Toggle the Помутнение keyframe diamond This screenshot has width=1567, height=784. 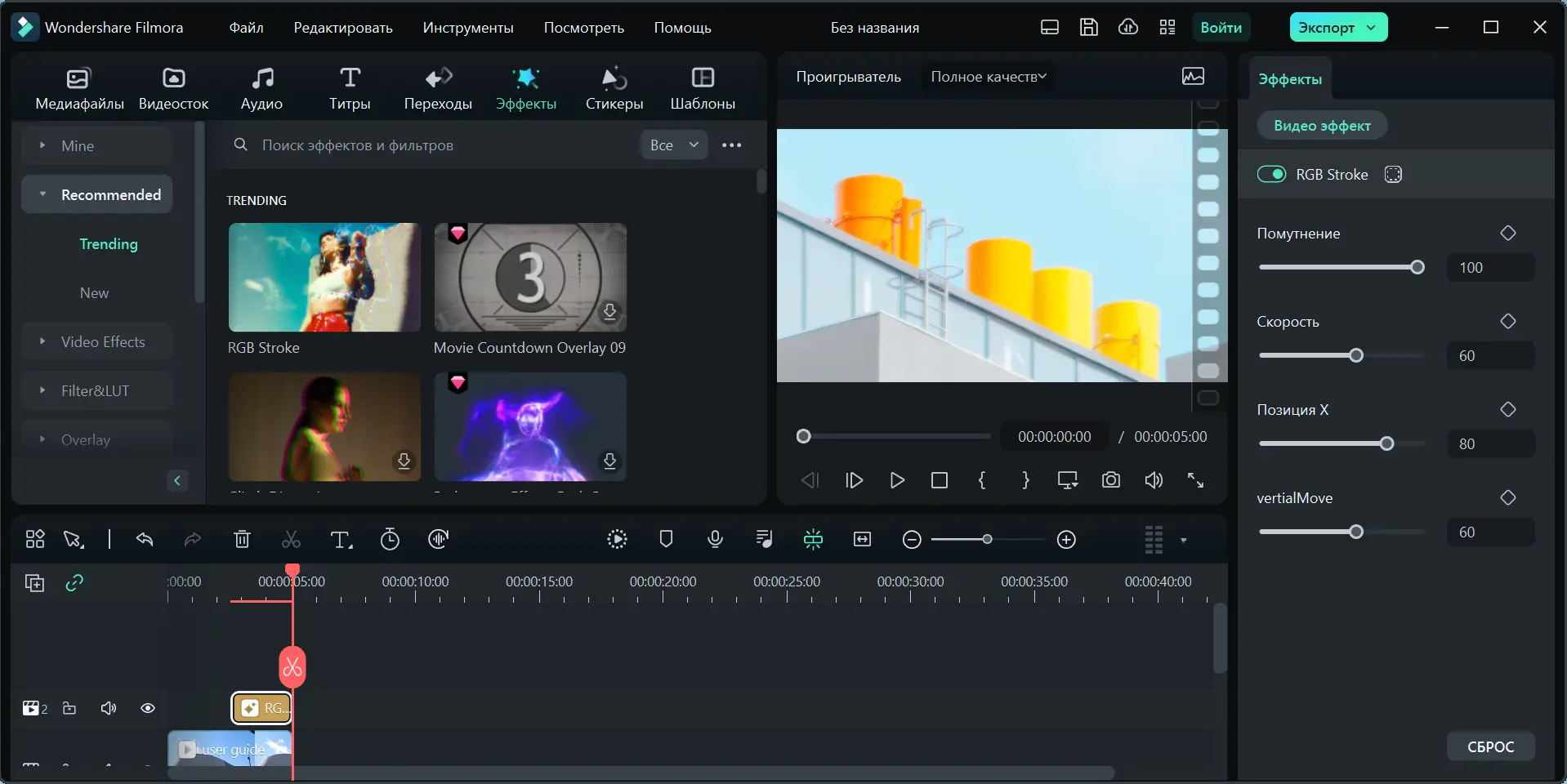1507,234
